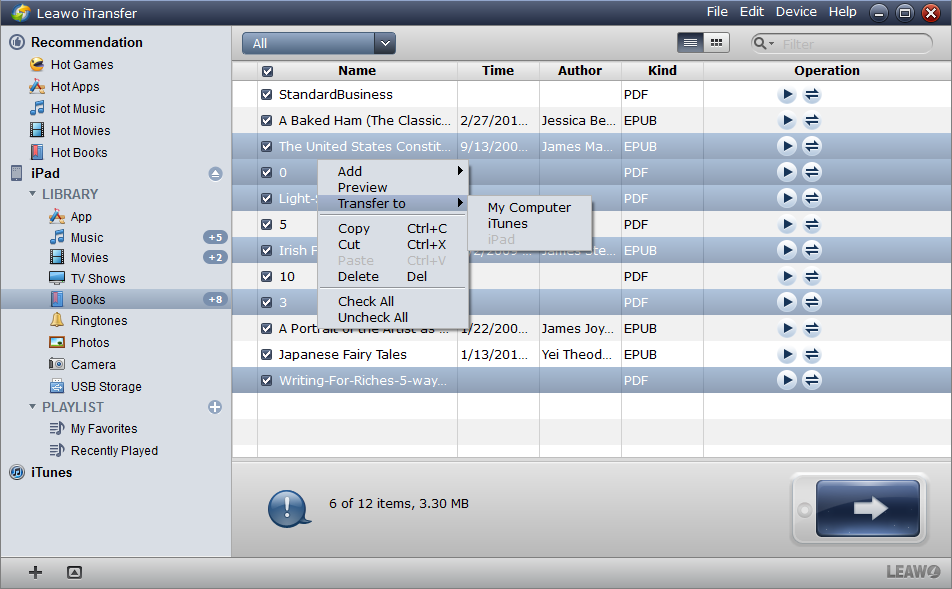This screenshot has height=589, width=952.
Task: Choose Cut from context menu
Action: [x=393, y=244]
